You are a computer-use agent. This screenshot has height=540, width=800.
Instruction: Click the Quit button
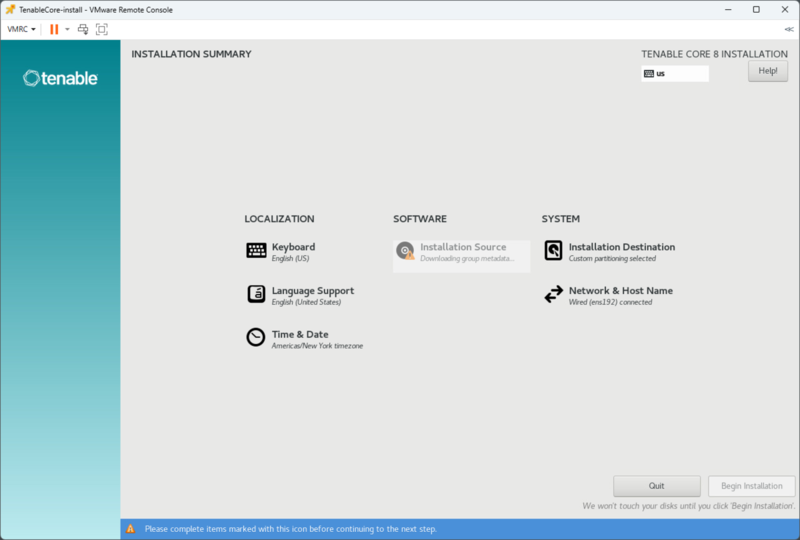click(657, 486)
